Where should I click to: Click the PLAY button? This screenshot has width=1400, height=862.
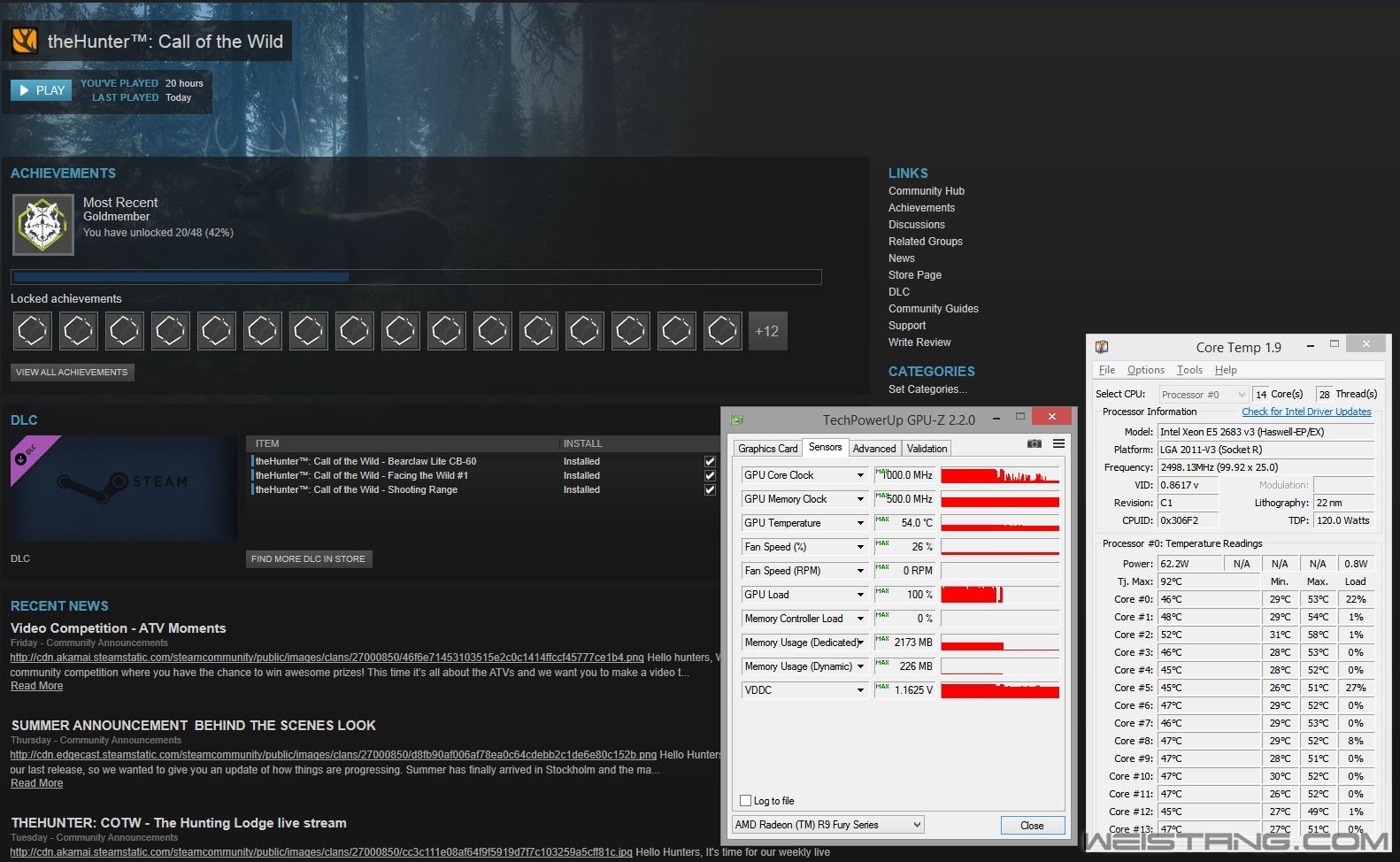click(41, 90)
